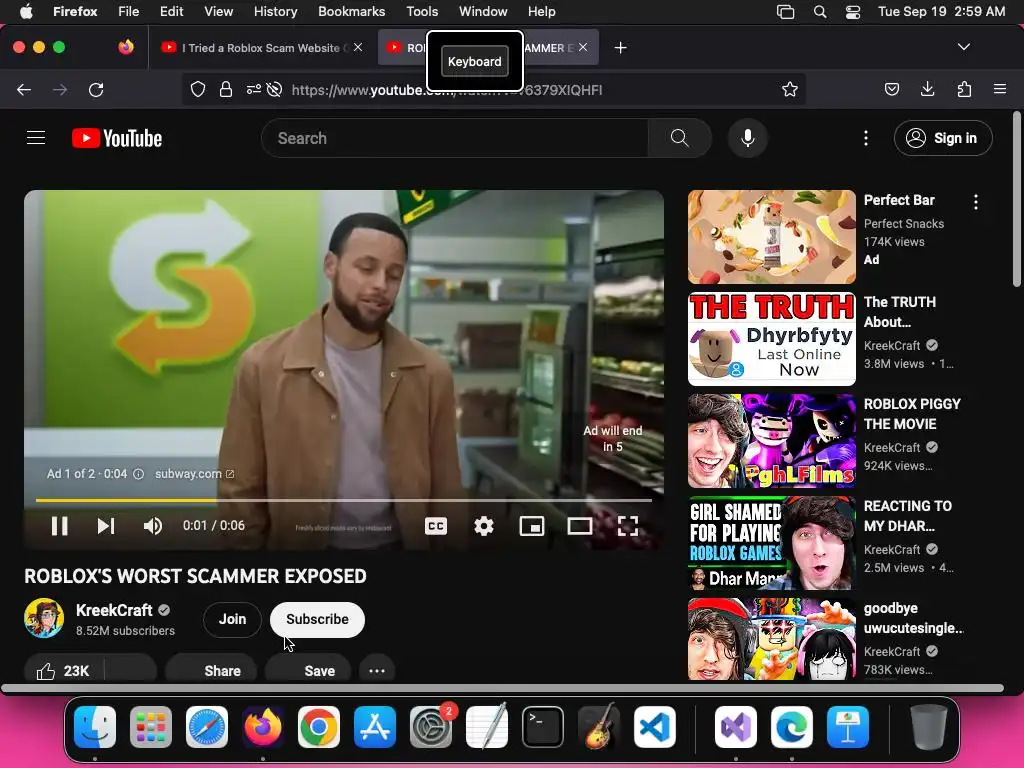Click the Join button
The width and height of the screenshot is (1024, 768).
(x=232, y=619)
